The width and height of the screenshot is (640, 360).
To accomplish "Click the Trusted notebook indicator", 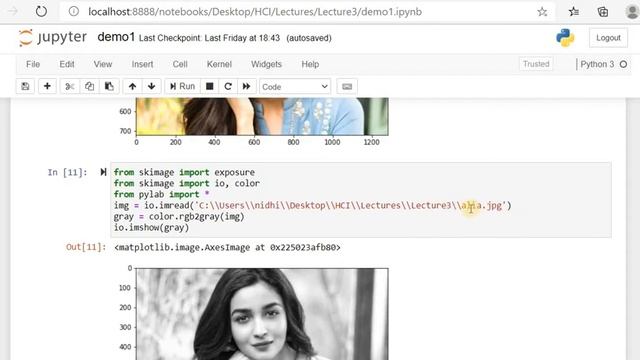I will (536, 64).
